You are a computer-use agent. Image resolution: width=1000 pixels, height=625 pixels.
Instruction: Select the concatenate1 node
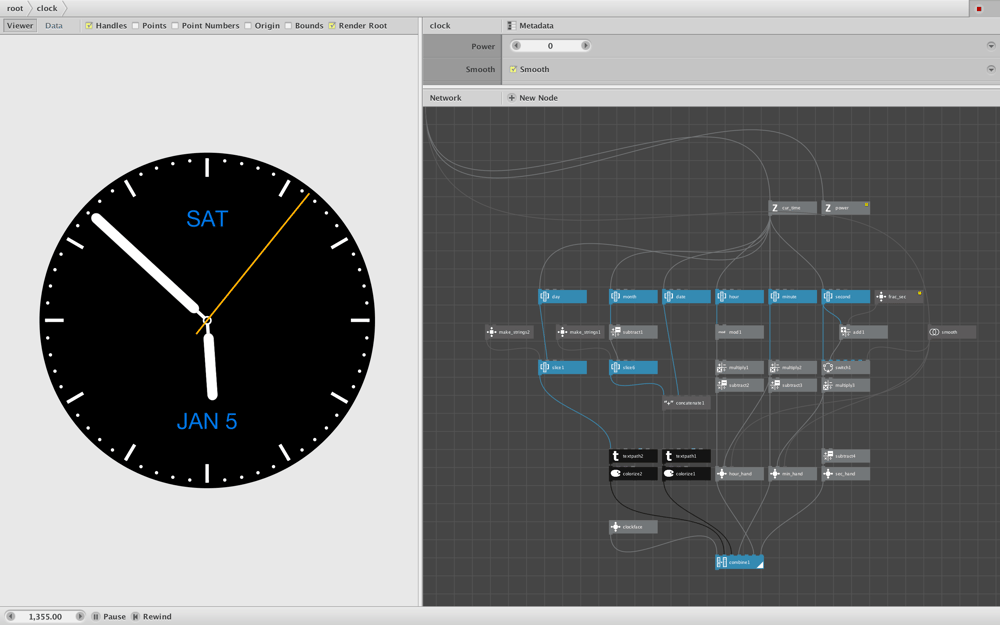pos(686,403)
